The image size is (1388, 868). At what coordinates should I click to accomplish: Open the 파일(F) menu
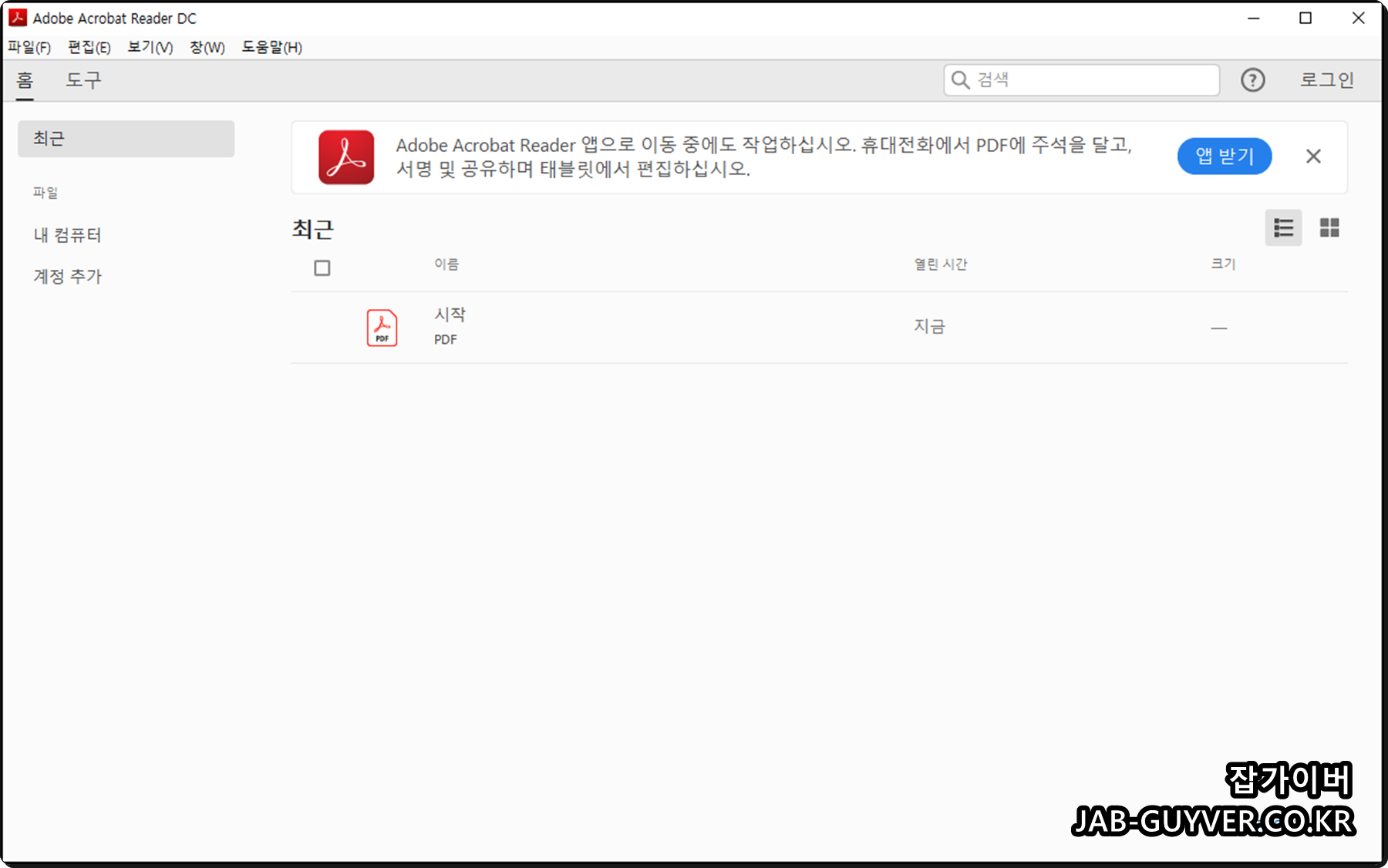coord(29,47)
